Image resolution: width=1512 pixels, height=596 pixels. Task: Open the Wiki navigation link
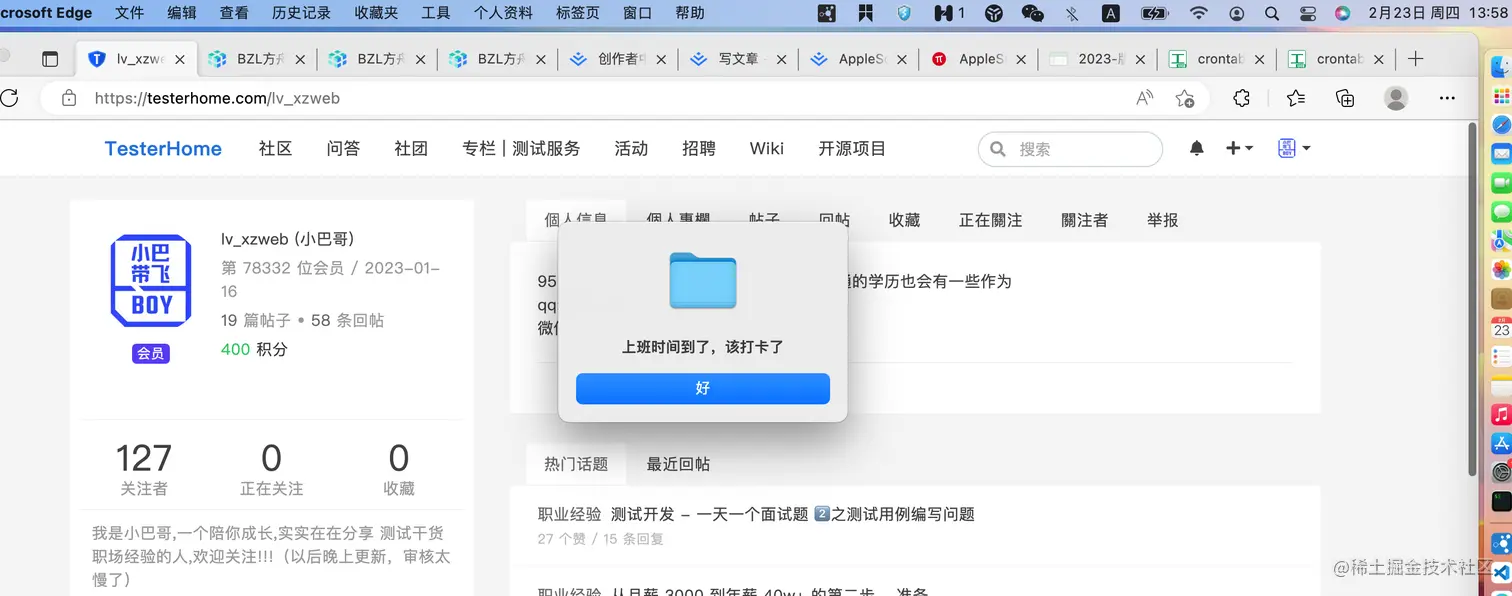(766, 148)
